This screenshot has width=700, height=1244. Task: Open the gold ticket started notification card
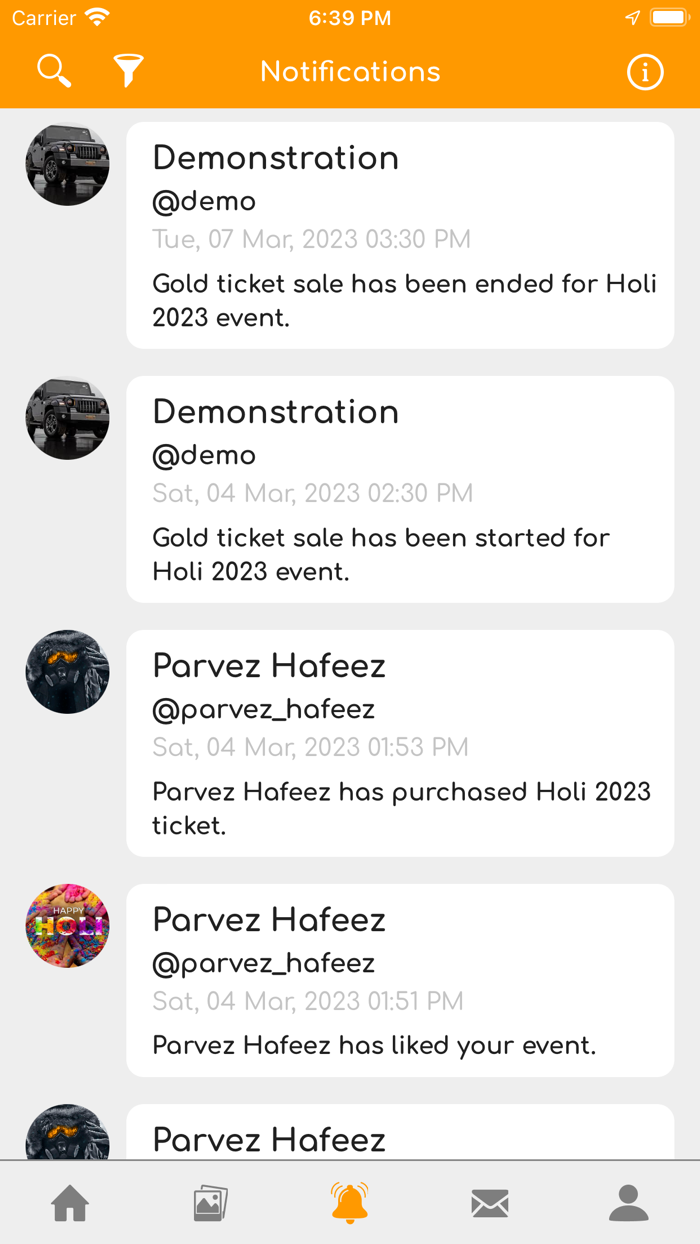400,489
